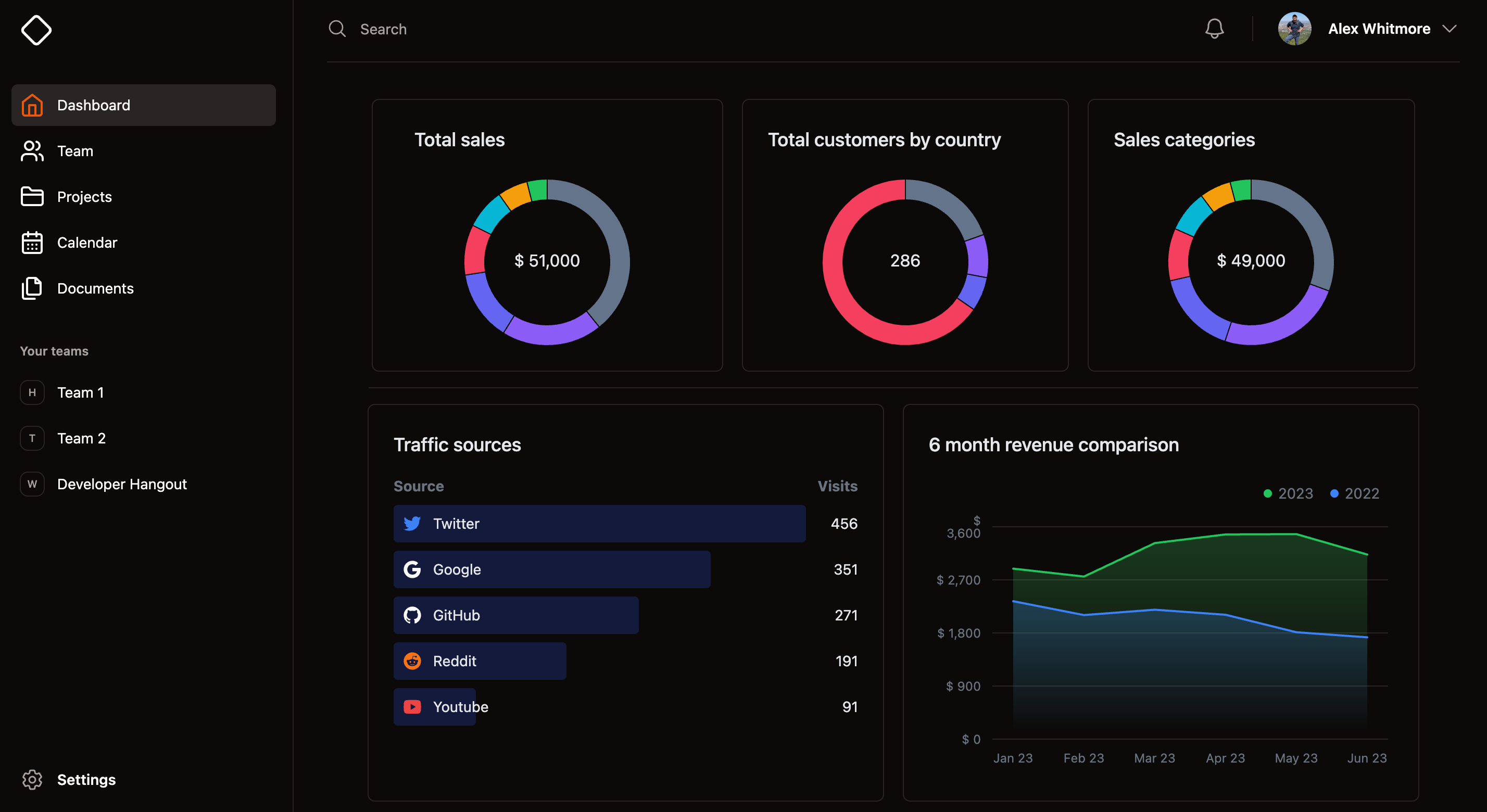Image resolution: width=1487 pixels, height=812 pixels.
Task: Open the Dashboard section
Action: [93, 105]
